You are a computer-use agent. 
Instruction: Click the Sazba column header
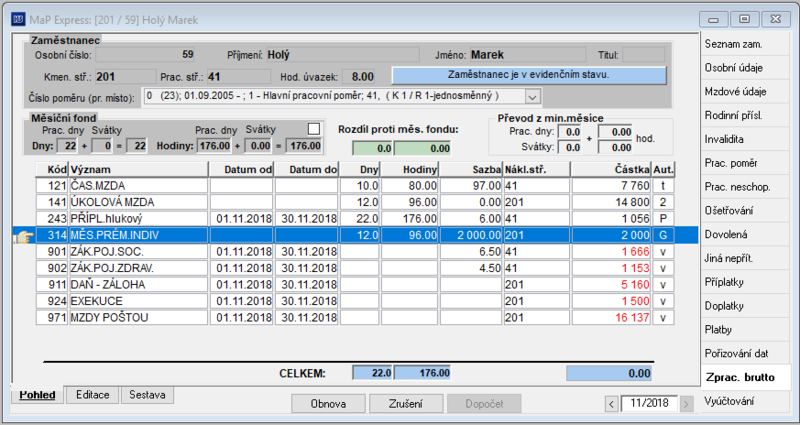(471, 169)
